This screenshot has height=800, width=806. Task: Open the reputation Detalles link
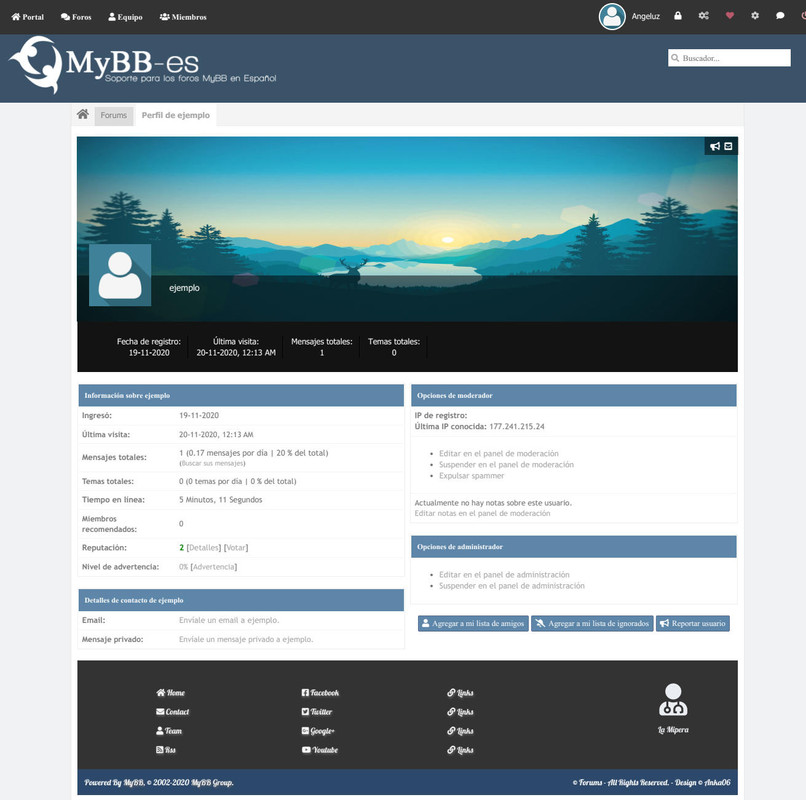[x=204, y=548]
